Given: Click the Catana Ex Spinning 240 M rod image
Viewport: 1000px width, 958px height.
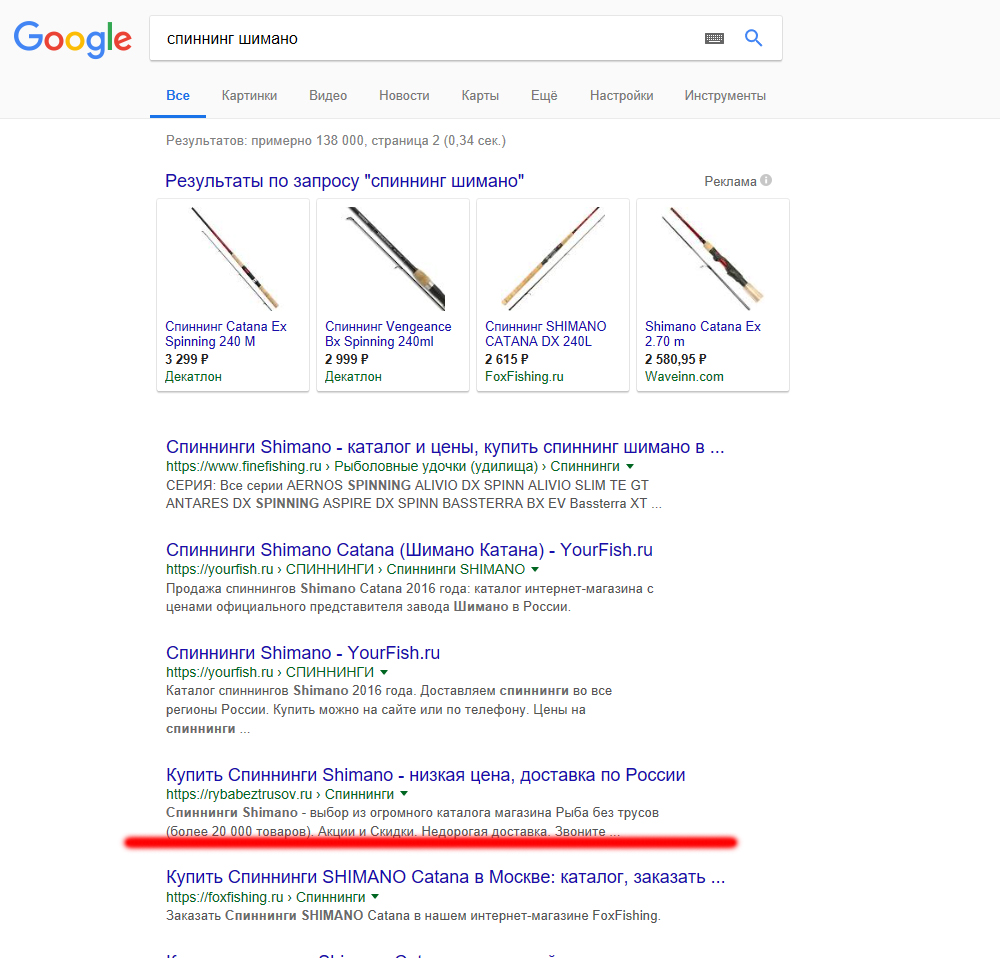Looking at the screenshot, I should pos(233,258).
